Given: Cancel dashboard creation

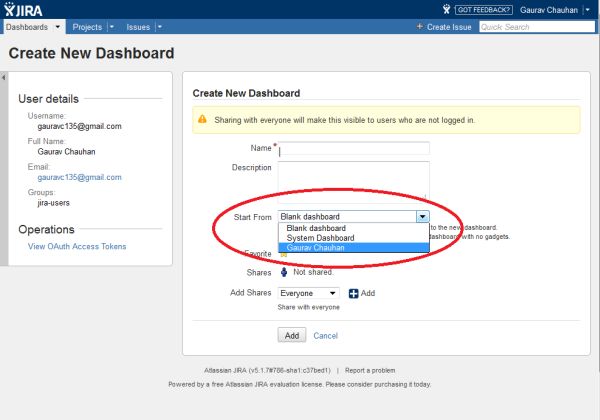Looking at the screenshot, I should click(x=325, y=336).
